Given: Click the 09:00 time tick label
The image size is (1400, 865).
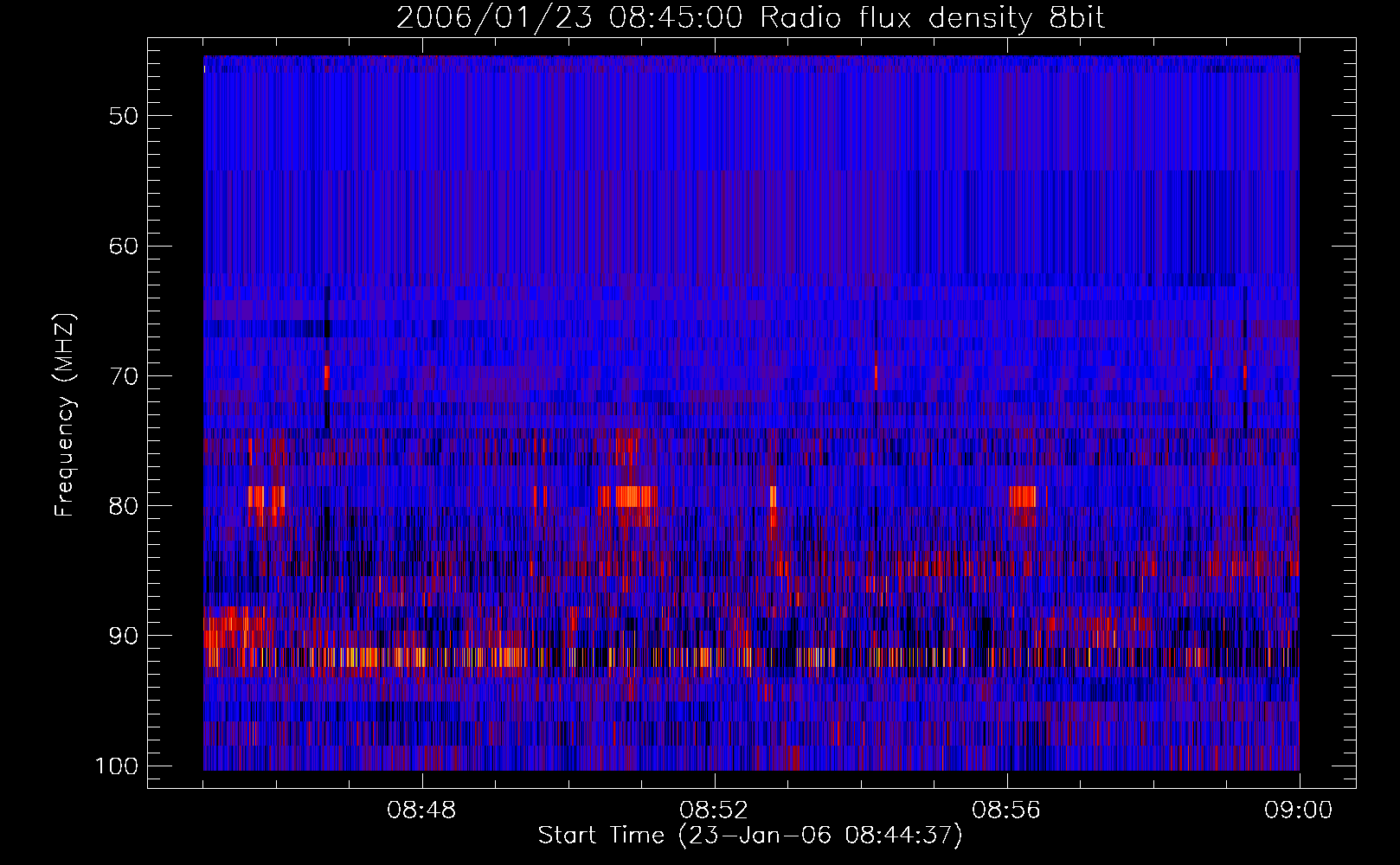Looking at the screenshot, I should click(x=1299, y=811).
